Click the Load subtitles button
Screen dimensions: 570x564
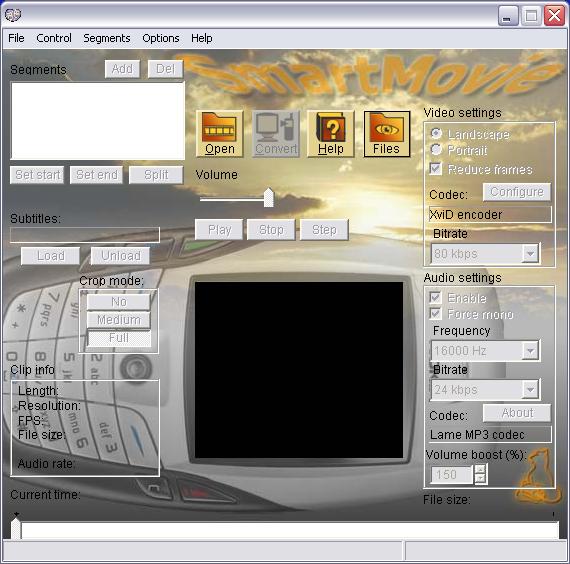tap(51, 256)
